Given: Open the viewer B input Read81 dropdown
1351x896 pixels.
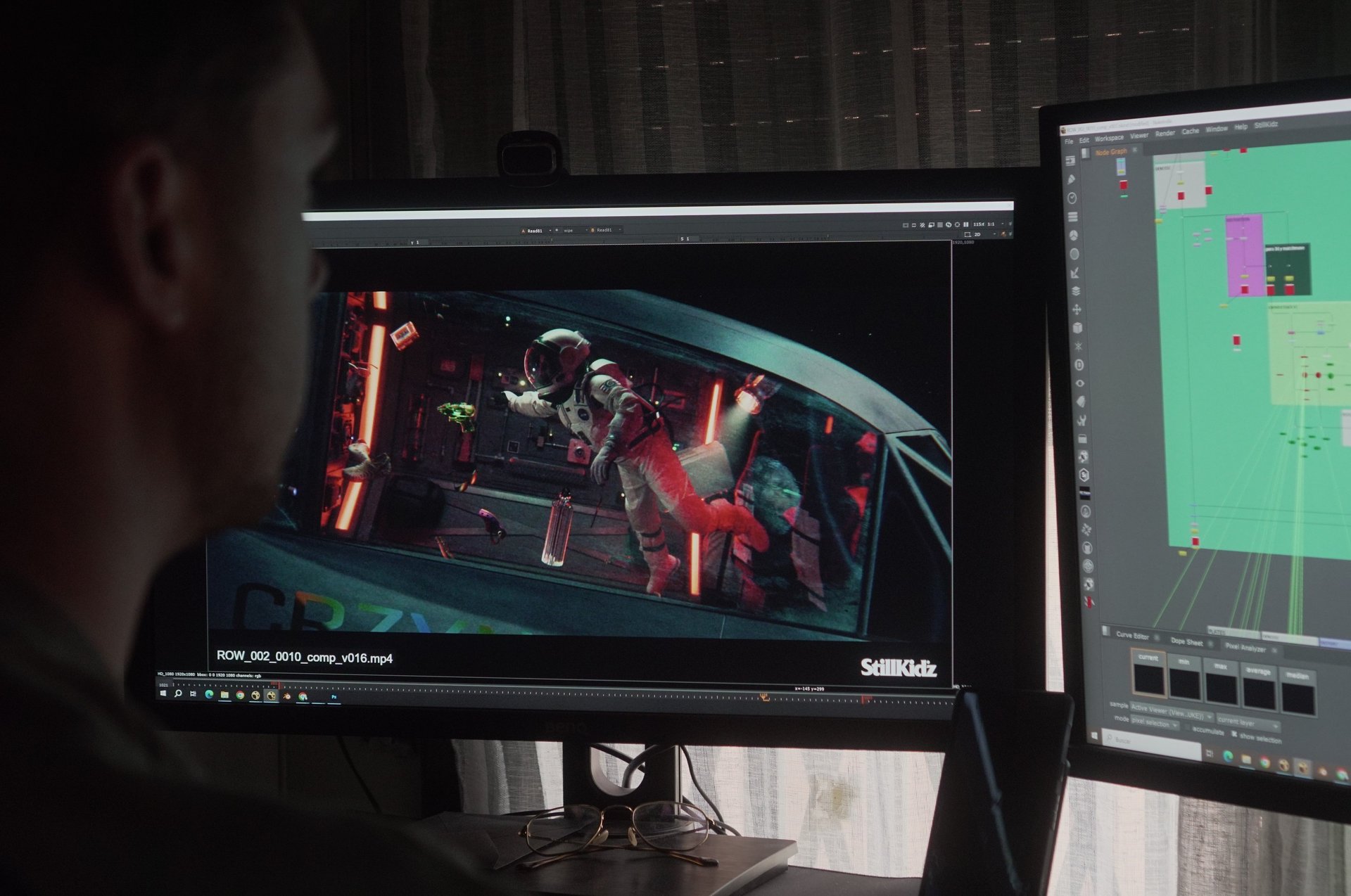Looking at the screenshot, I should point(605,230).
